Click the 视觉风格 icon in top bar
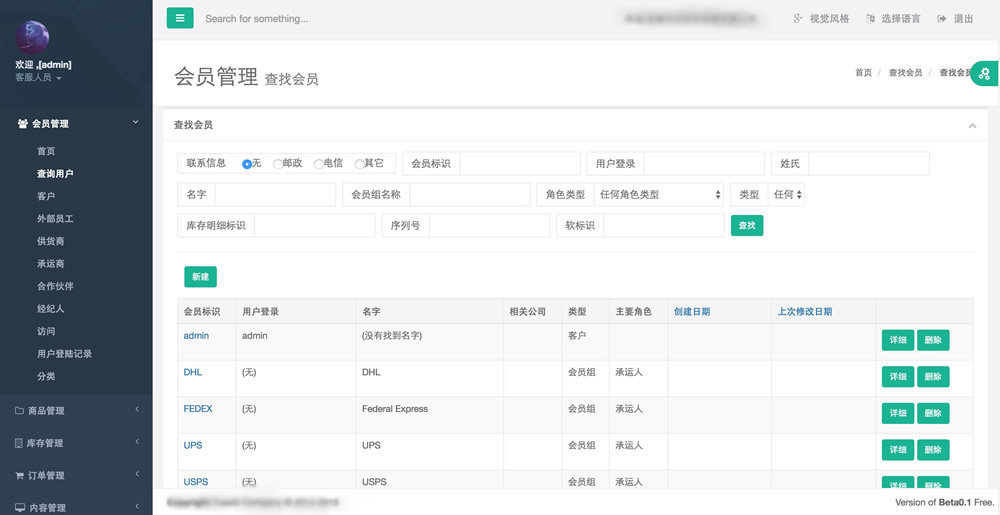 [798, 18]
